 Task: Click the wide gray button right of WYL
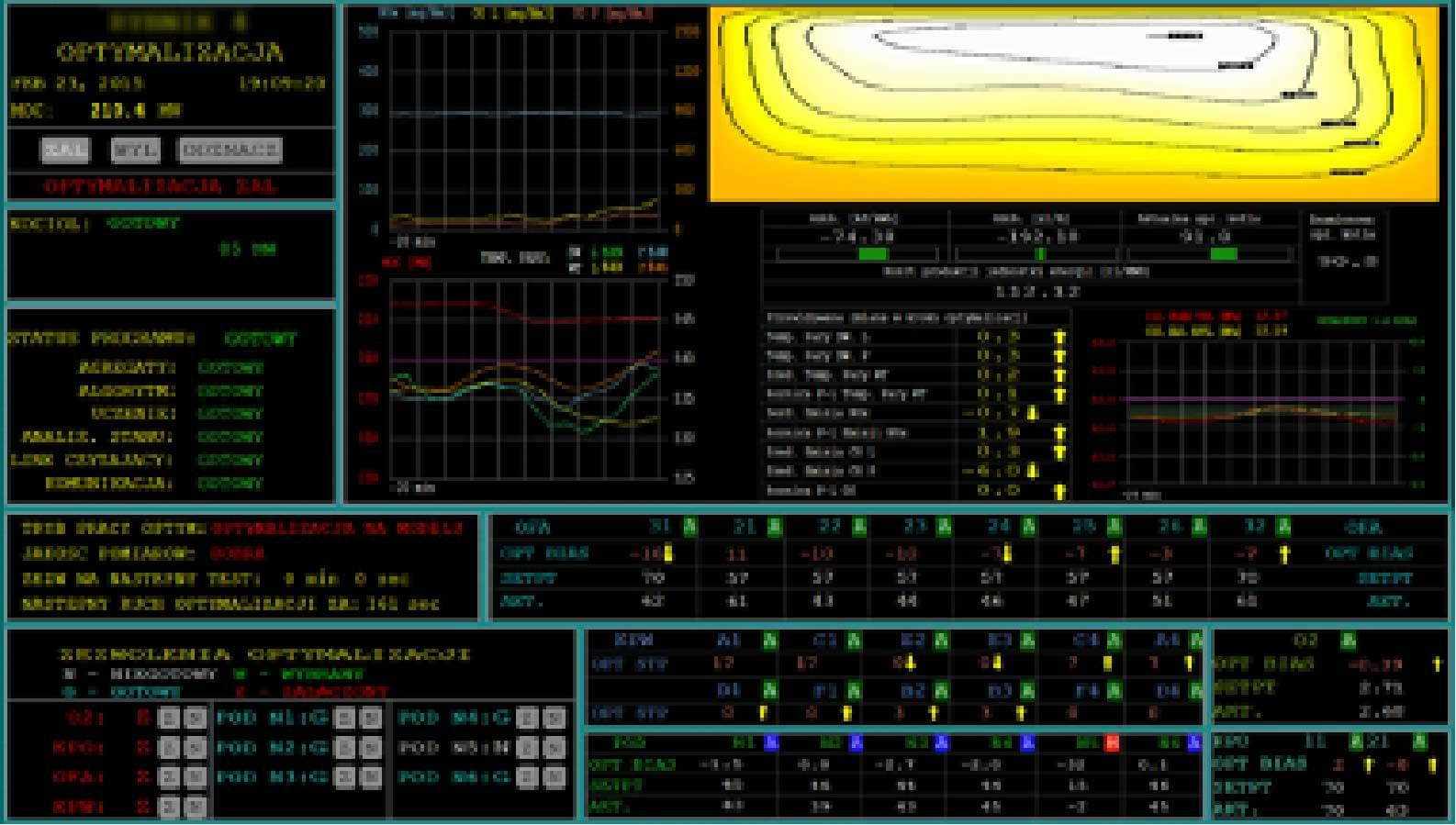(230, 150)
